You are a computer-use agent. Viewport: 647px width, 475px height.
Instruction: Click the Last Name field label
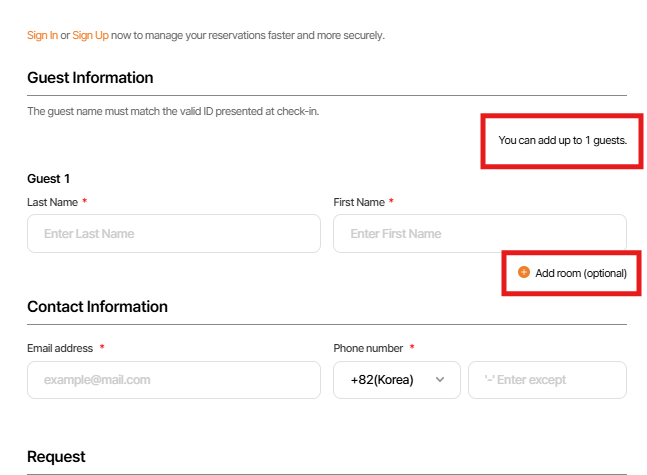(x=52, y=202)
